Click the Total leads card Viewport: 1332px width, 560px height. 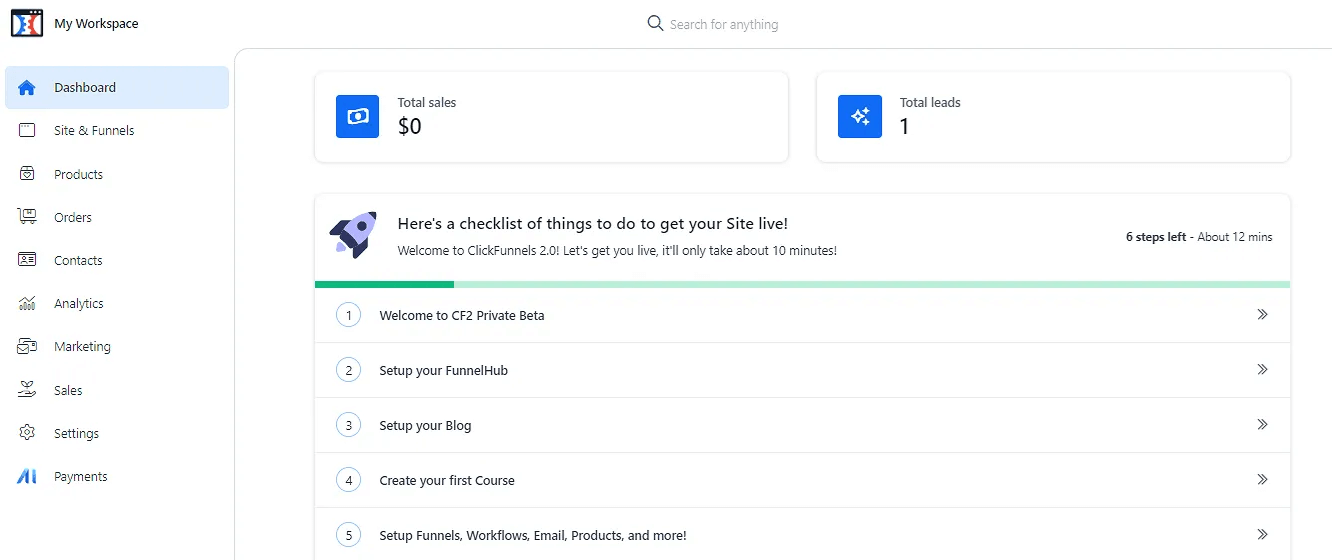coord(1053,117)
